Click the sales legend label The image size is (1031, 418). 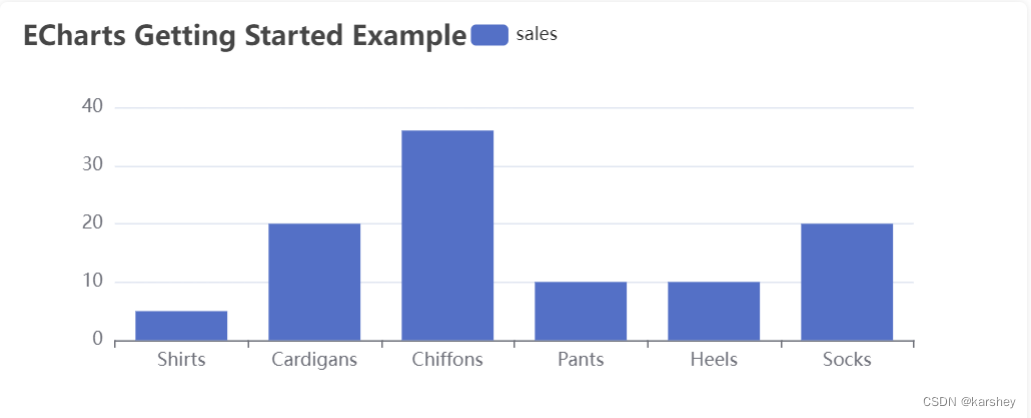click(x=536, y=34)
